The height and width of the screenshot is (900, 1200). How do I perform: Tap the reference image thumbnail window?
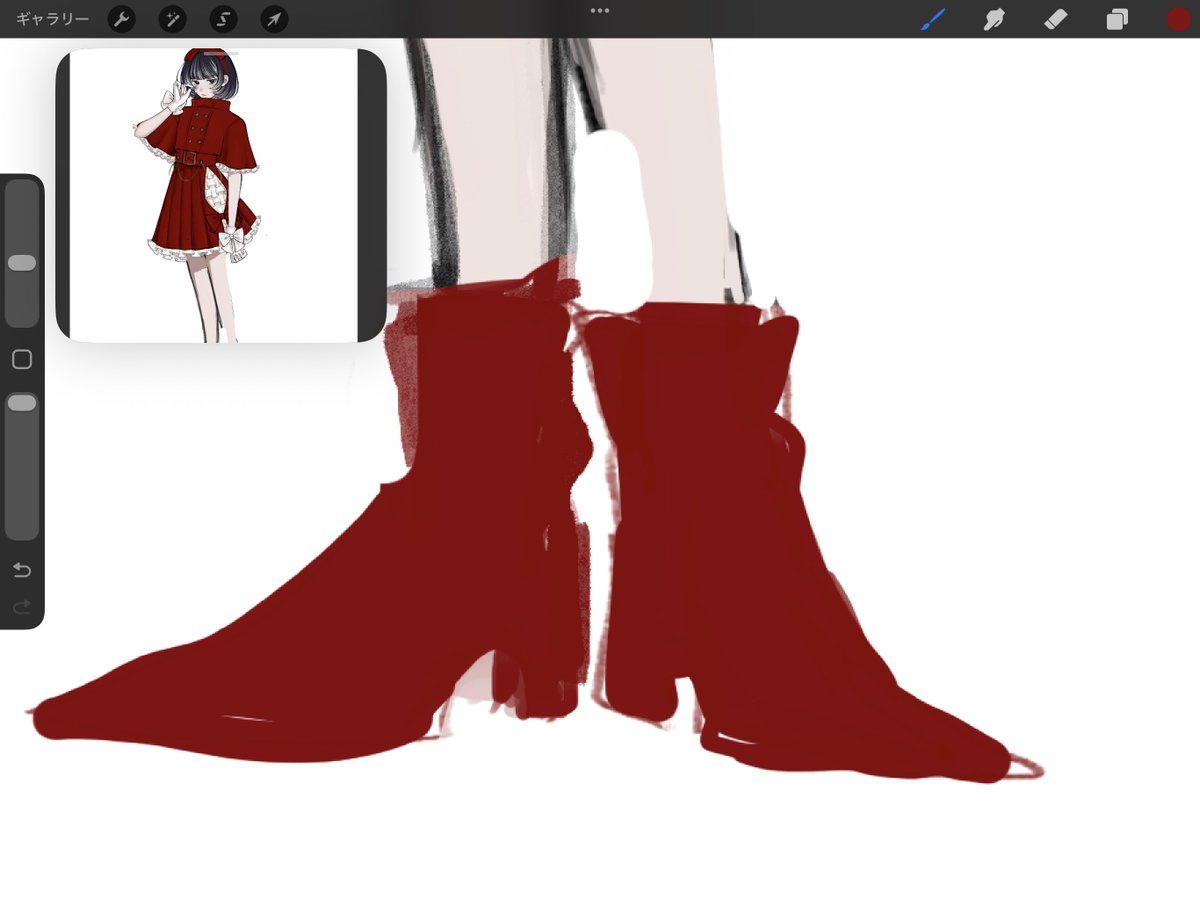[x=221, y=195]
